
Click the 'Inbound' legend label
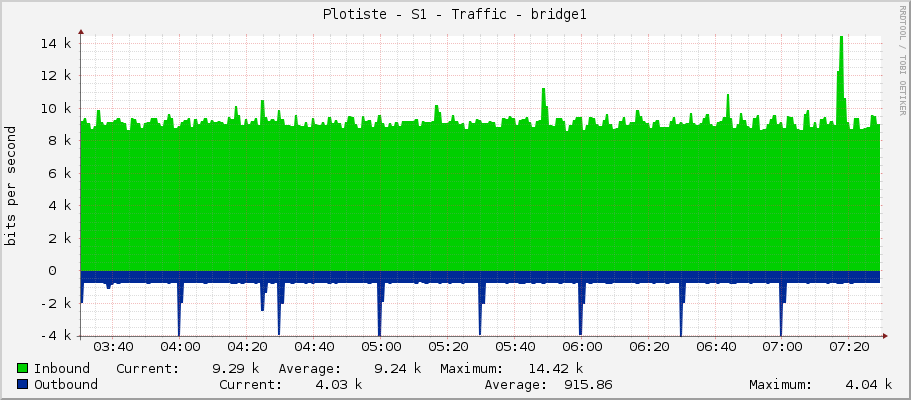pyautogui.click(x=62, y=369)
